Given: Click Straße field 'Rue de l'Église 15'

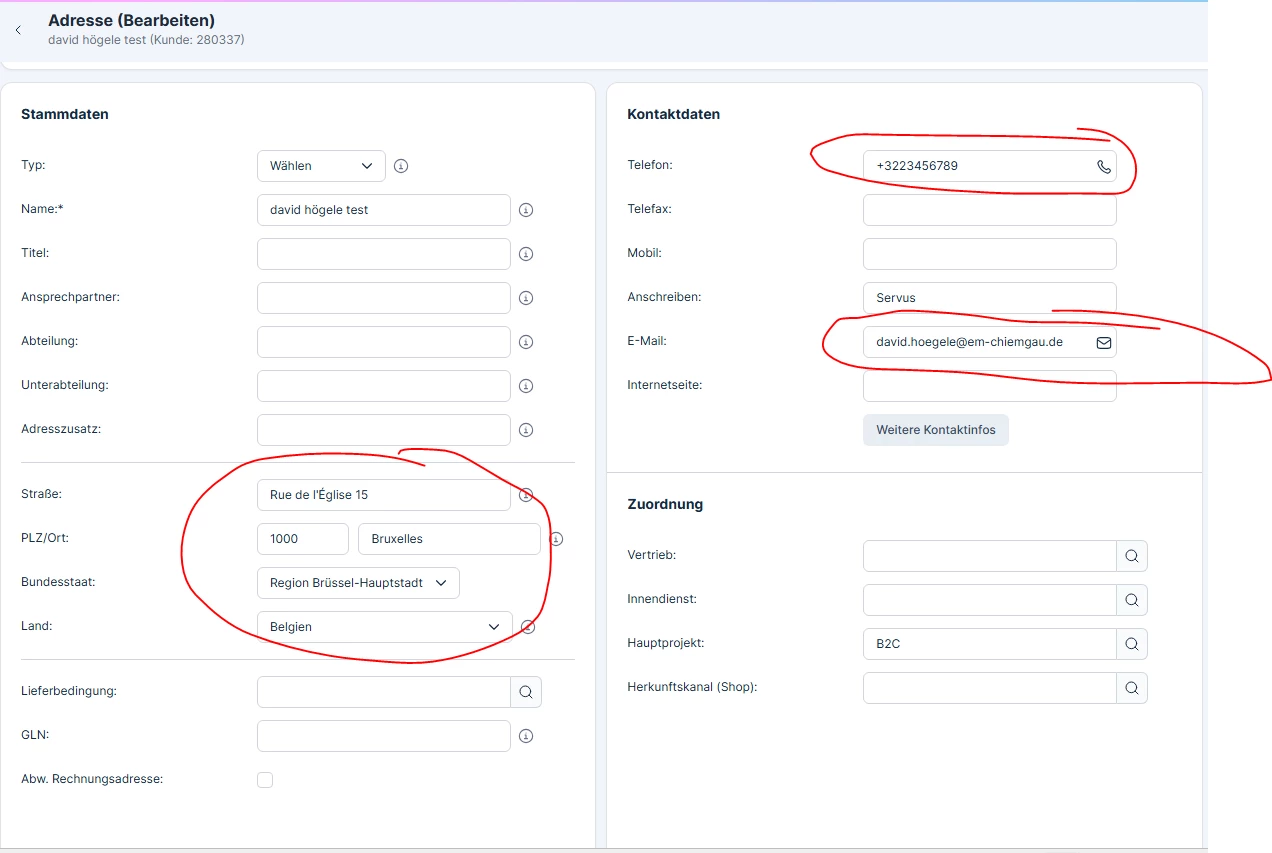Looking at the screenshot, I should [384, 495].
